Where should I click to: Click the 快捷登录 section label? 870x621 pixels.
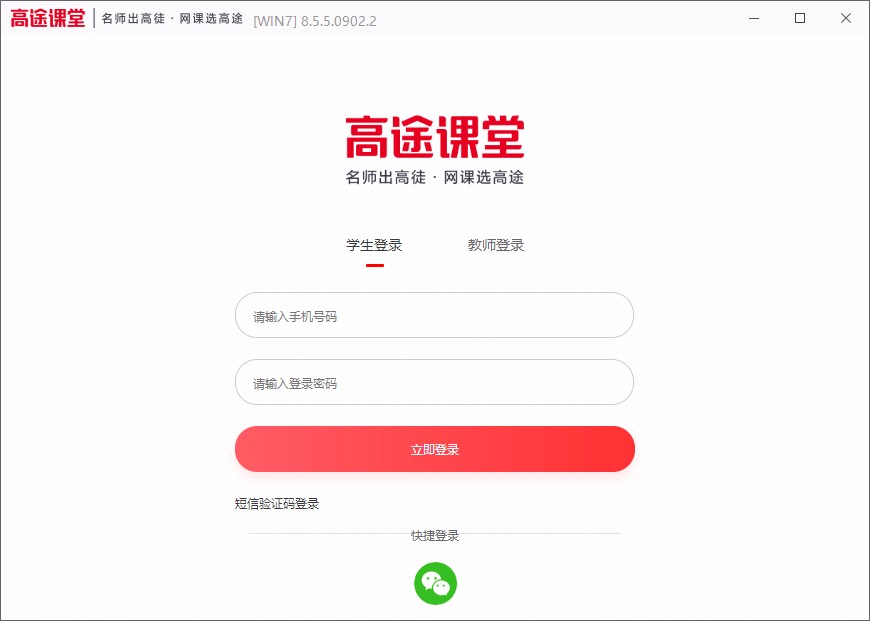coord(435,536)
